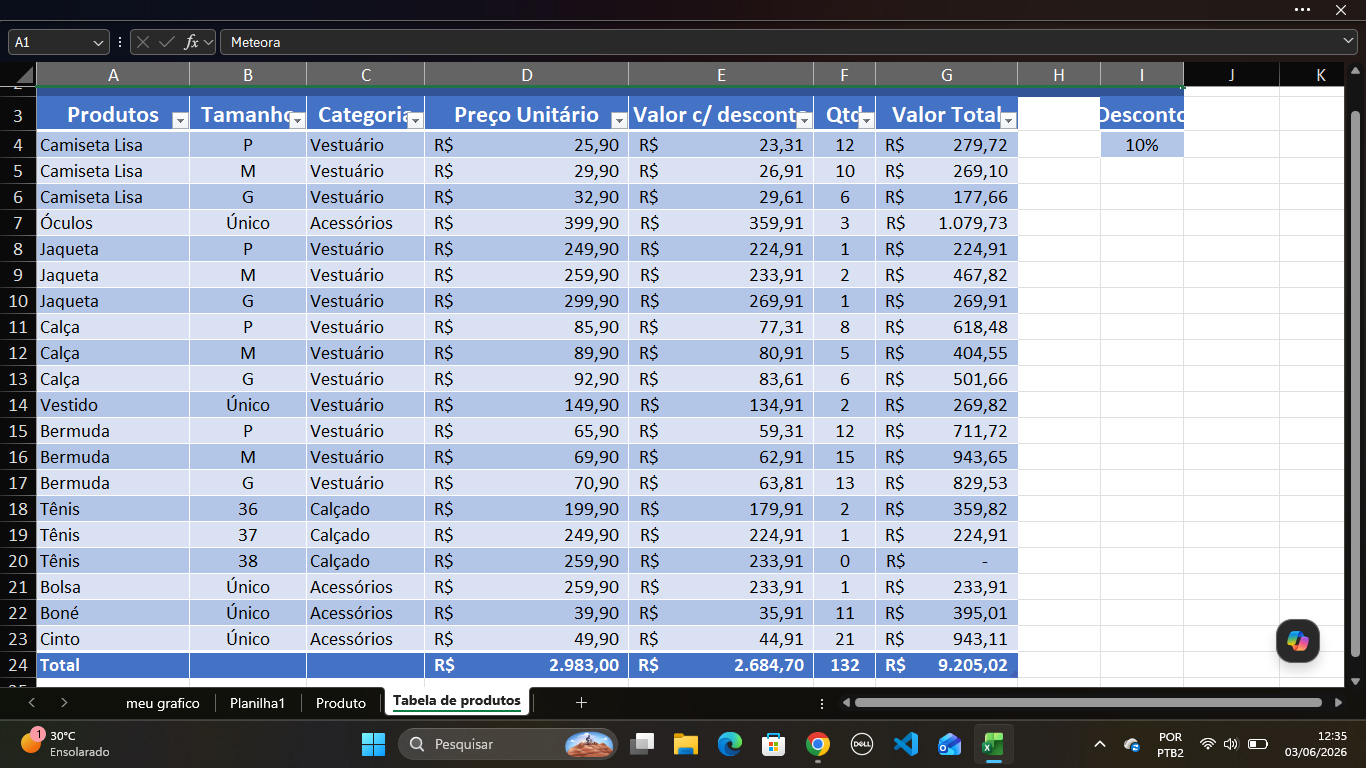Launch Microsoft Edge from the taskbar

(729, 744)
